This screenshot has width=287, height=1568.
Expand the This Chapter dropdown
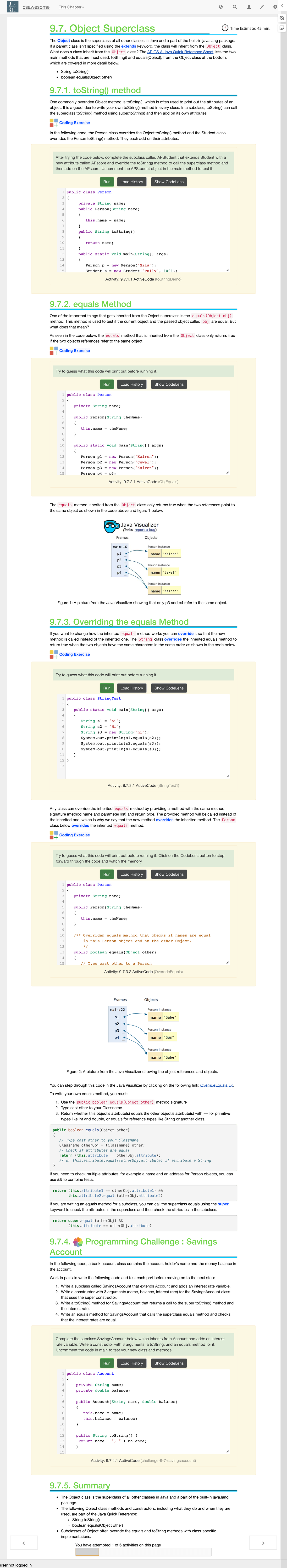point(71,7)
